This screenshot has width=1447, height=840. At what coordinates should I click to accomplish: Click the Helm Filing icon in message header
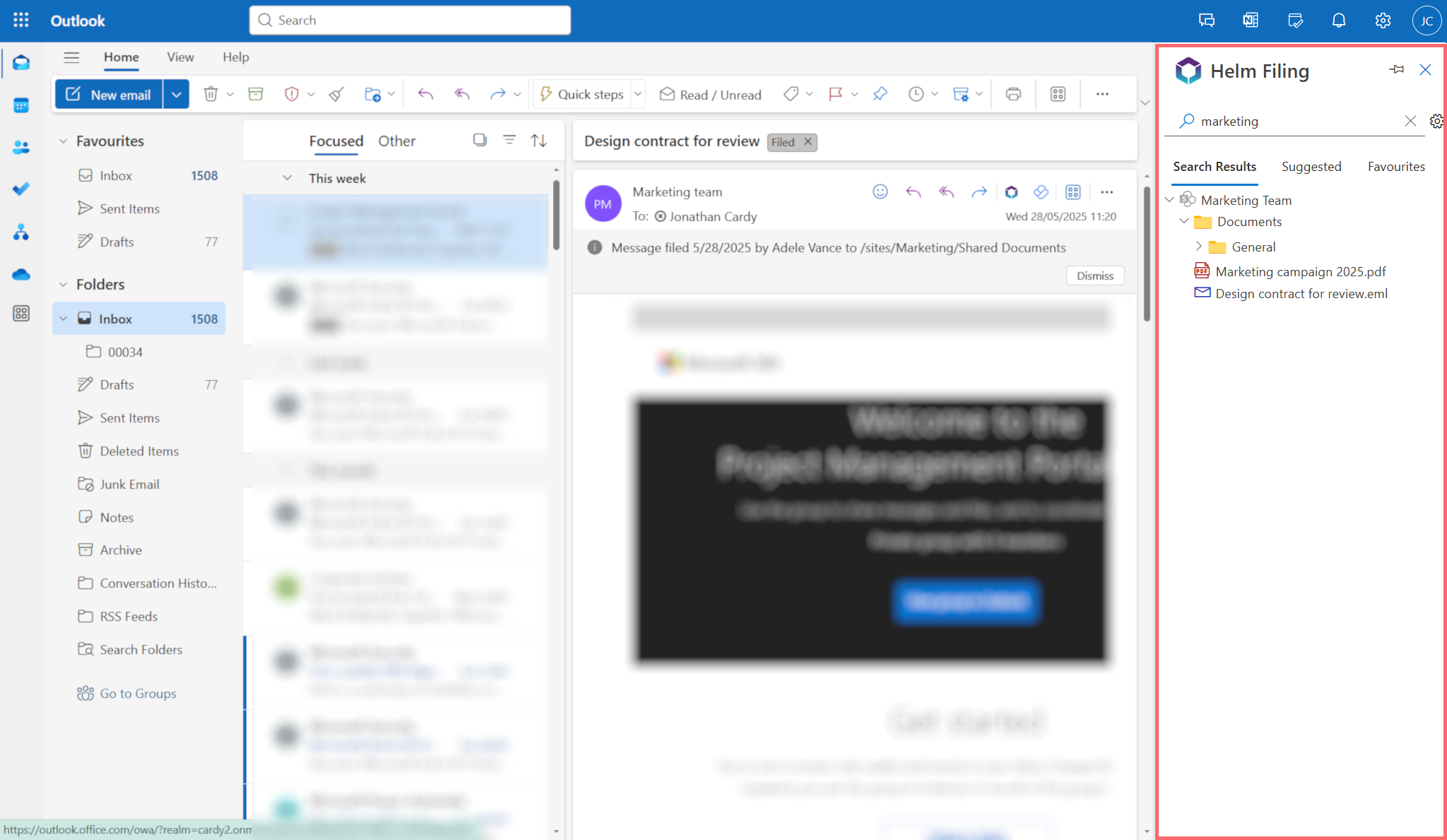click(x=1011, y=192)
